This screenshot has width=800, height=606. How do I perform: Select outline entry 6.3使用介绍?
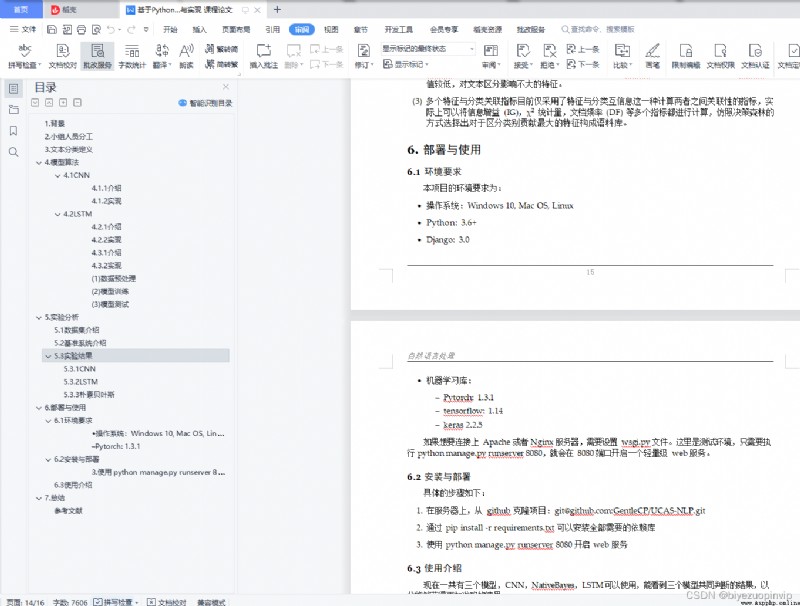click(73, 485)
